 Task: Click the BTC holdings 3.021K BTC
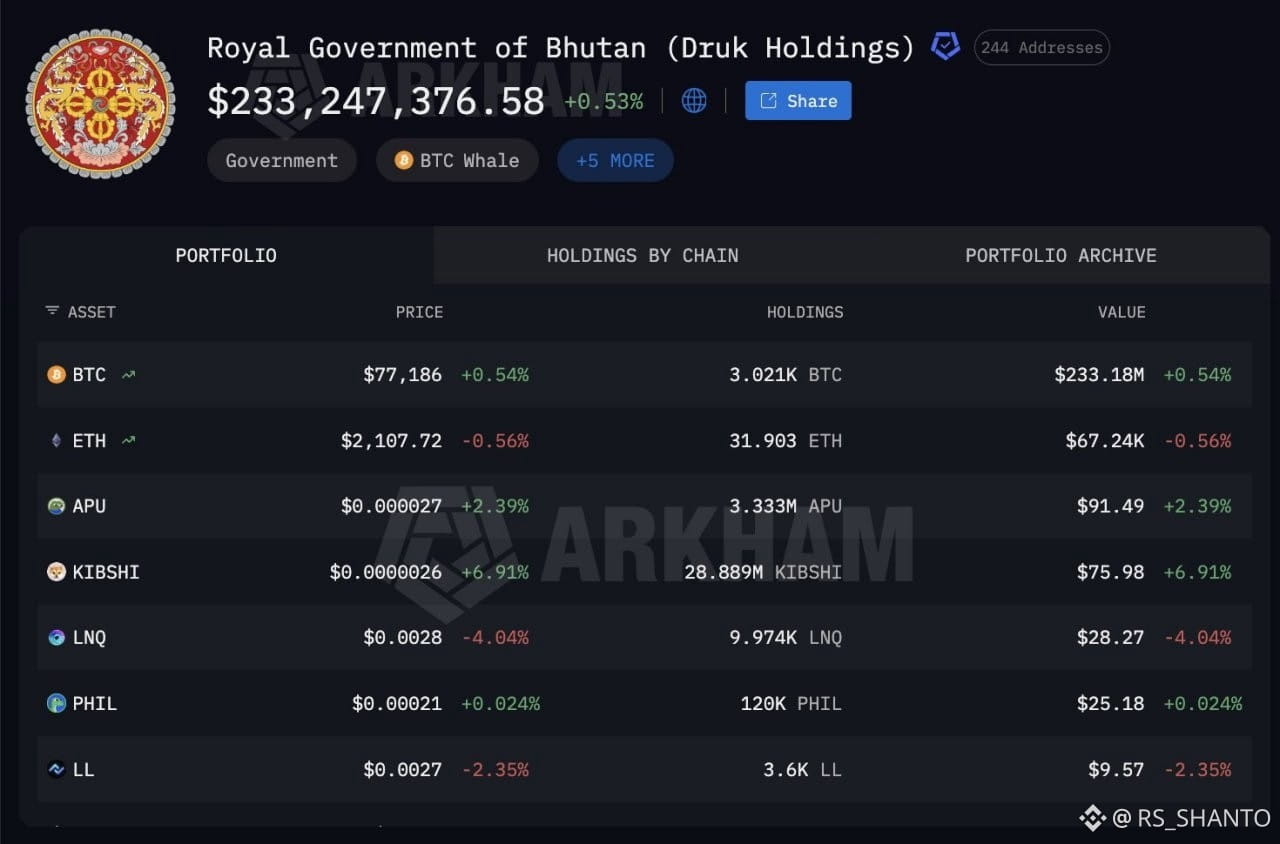[x=786, y=375]
